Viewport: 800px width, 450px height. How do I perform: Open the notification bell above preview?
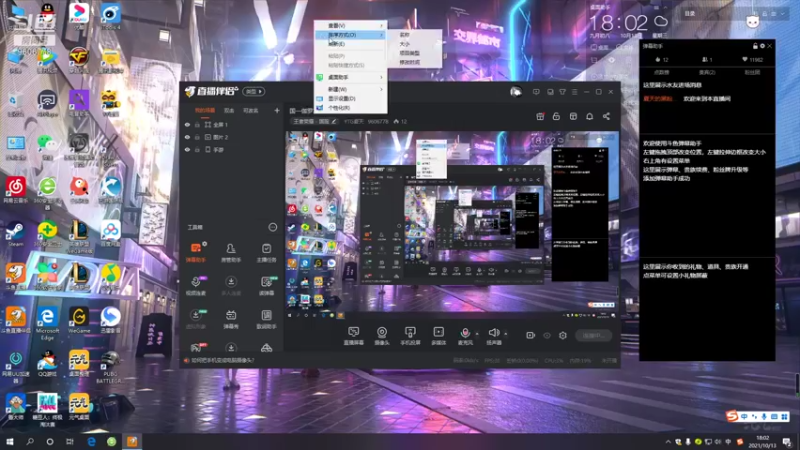click(589, 116)
